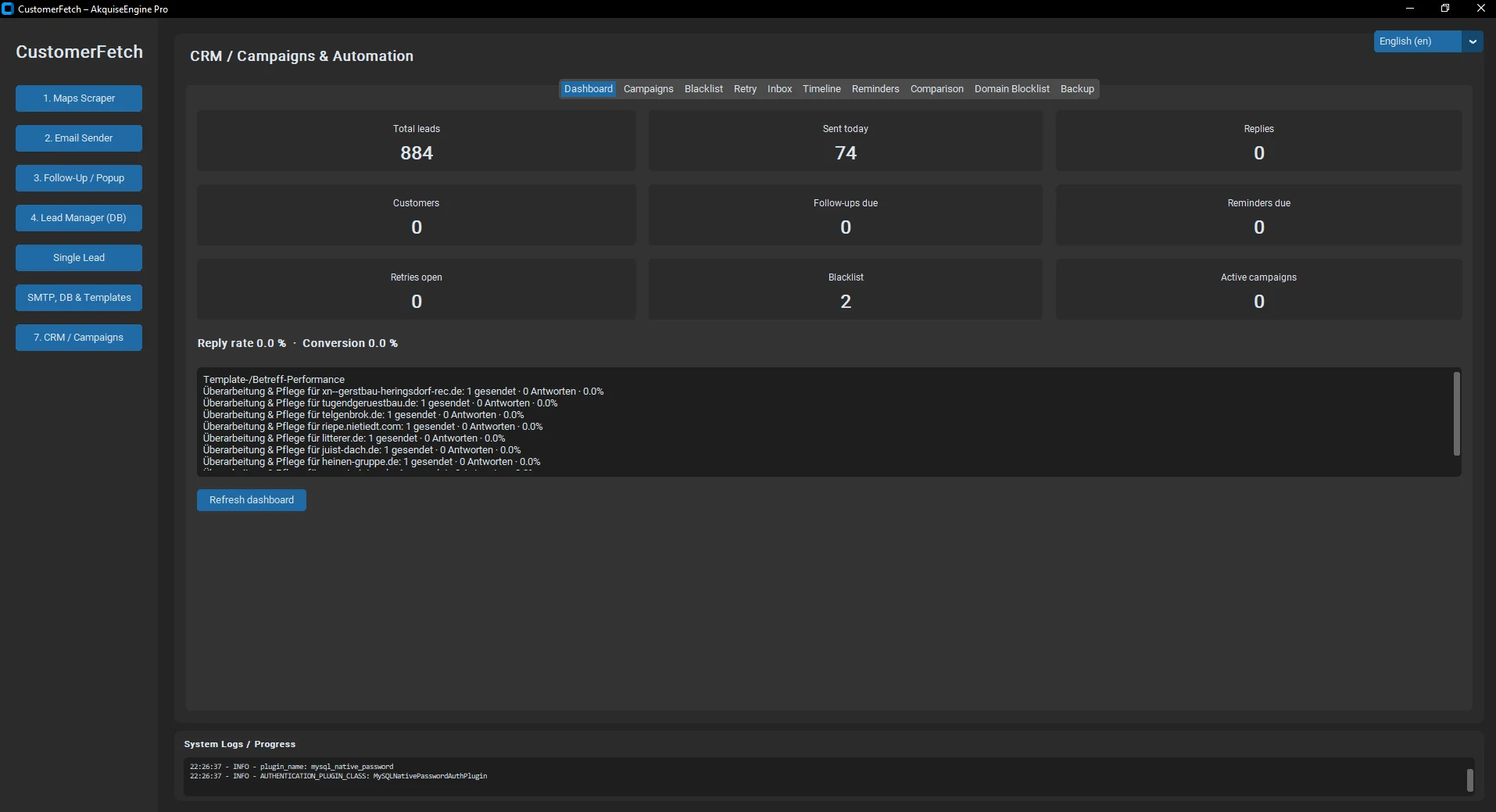The image size is (1496, 812).
Task: Click the Sent today 74 card
Action: [x=846, y=141]
